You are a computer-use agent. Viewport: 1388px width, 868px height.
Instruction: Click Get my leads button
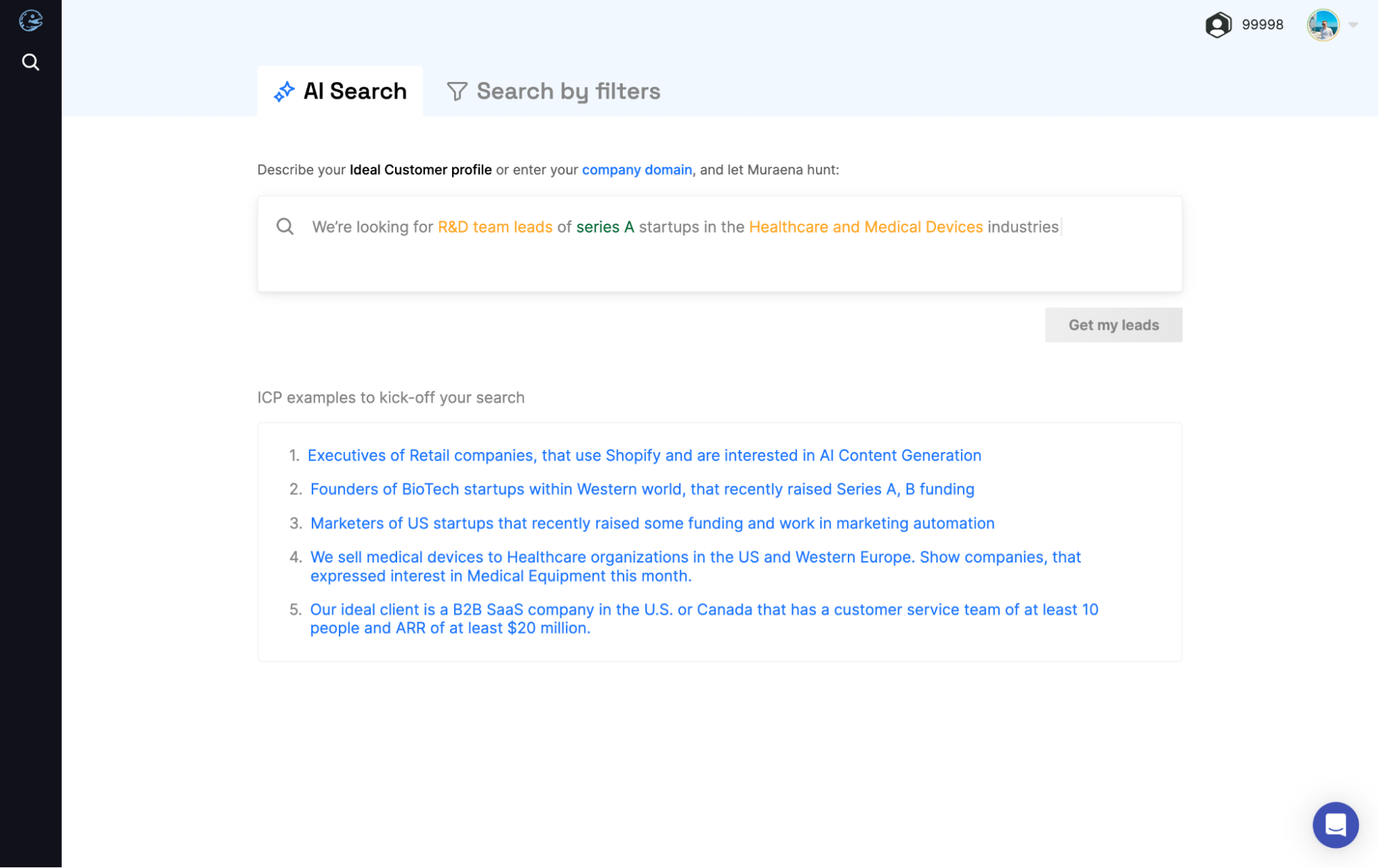(x=1113, y=324)
